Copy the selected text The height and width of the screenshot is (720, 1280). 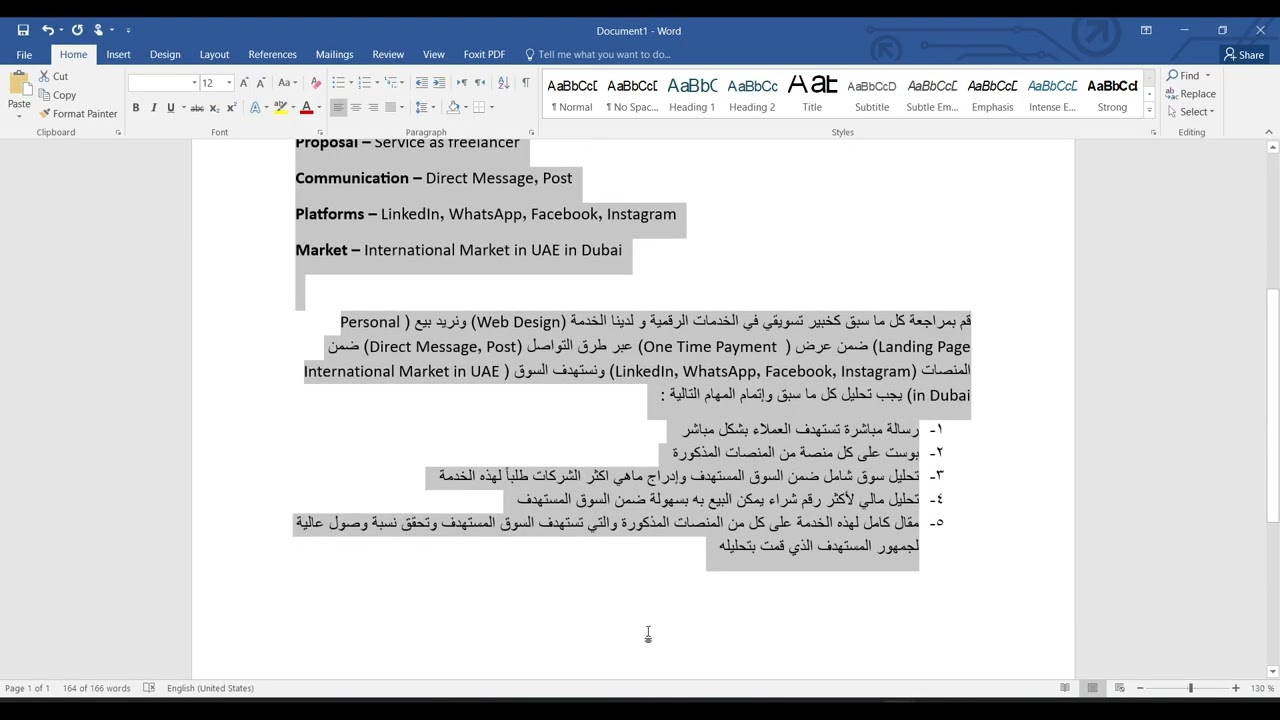pyautogui.click(x=57, y=95)
